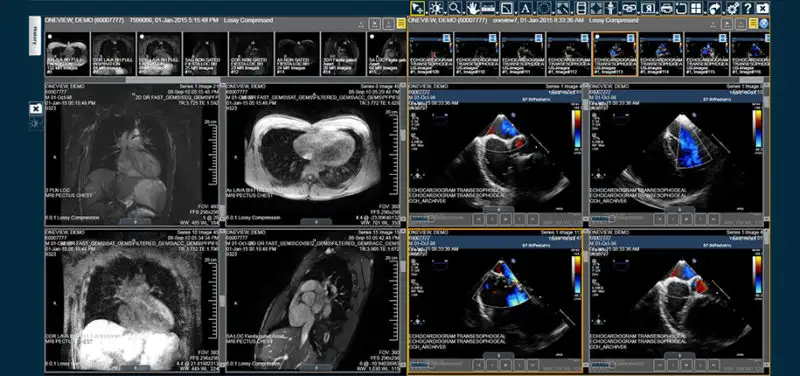Play cine in top-left echo pane

506,219
